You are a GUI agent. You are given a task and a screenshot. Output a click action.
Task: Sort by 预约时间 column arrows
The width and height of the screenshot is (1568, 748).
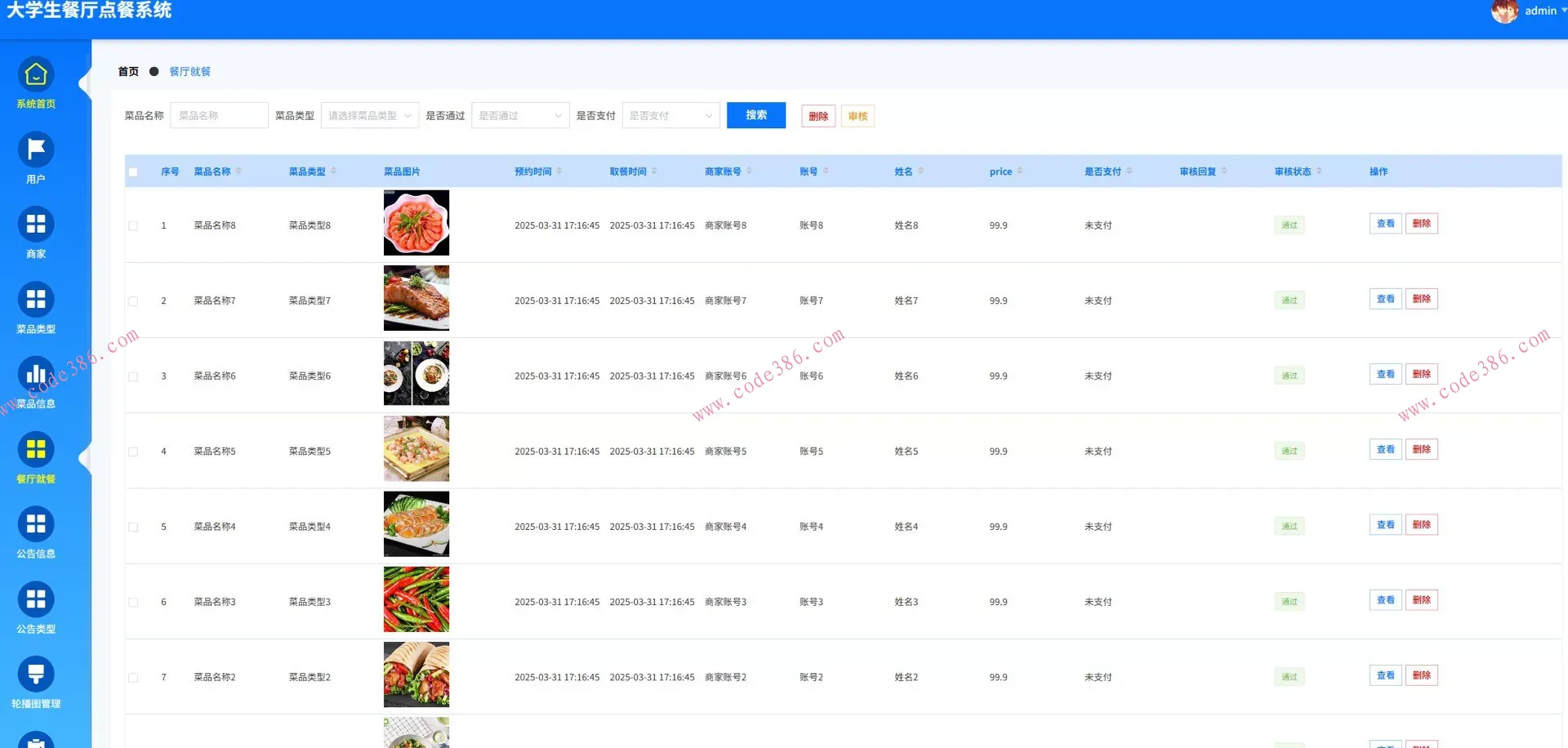click(x=559, y=171)
